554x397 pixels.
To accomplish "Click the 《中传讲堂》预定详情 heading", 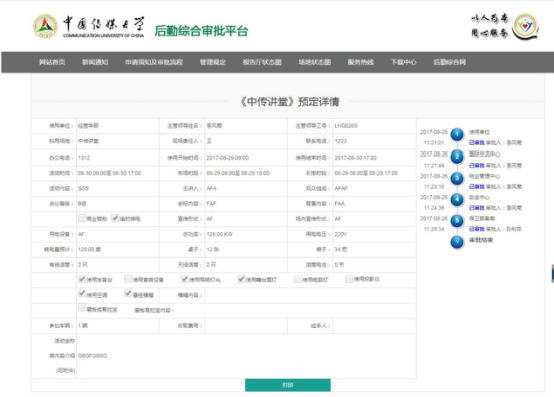I will coord(289,102).
